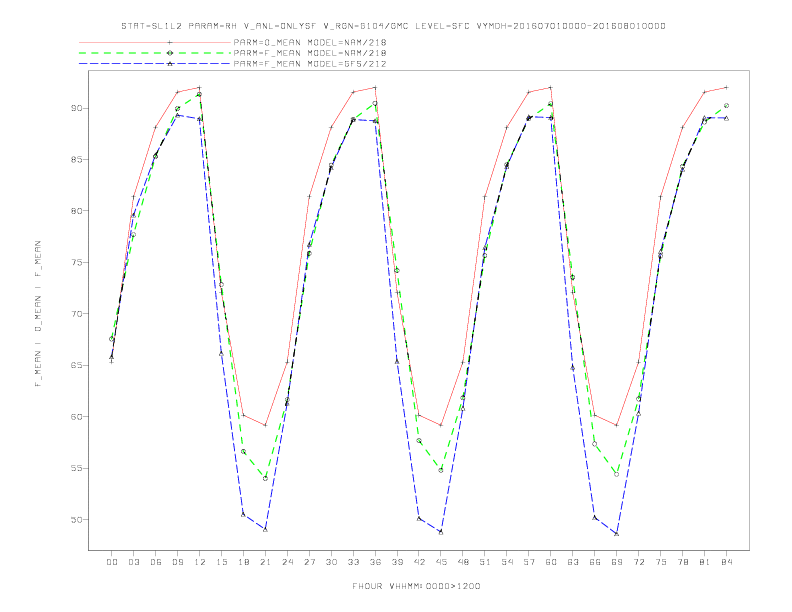Click x-axis tick label 66
The image size is (792, 612).
[595, 562]
